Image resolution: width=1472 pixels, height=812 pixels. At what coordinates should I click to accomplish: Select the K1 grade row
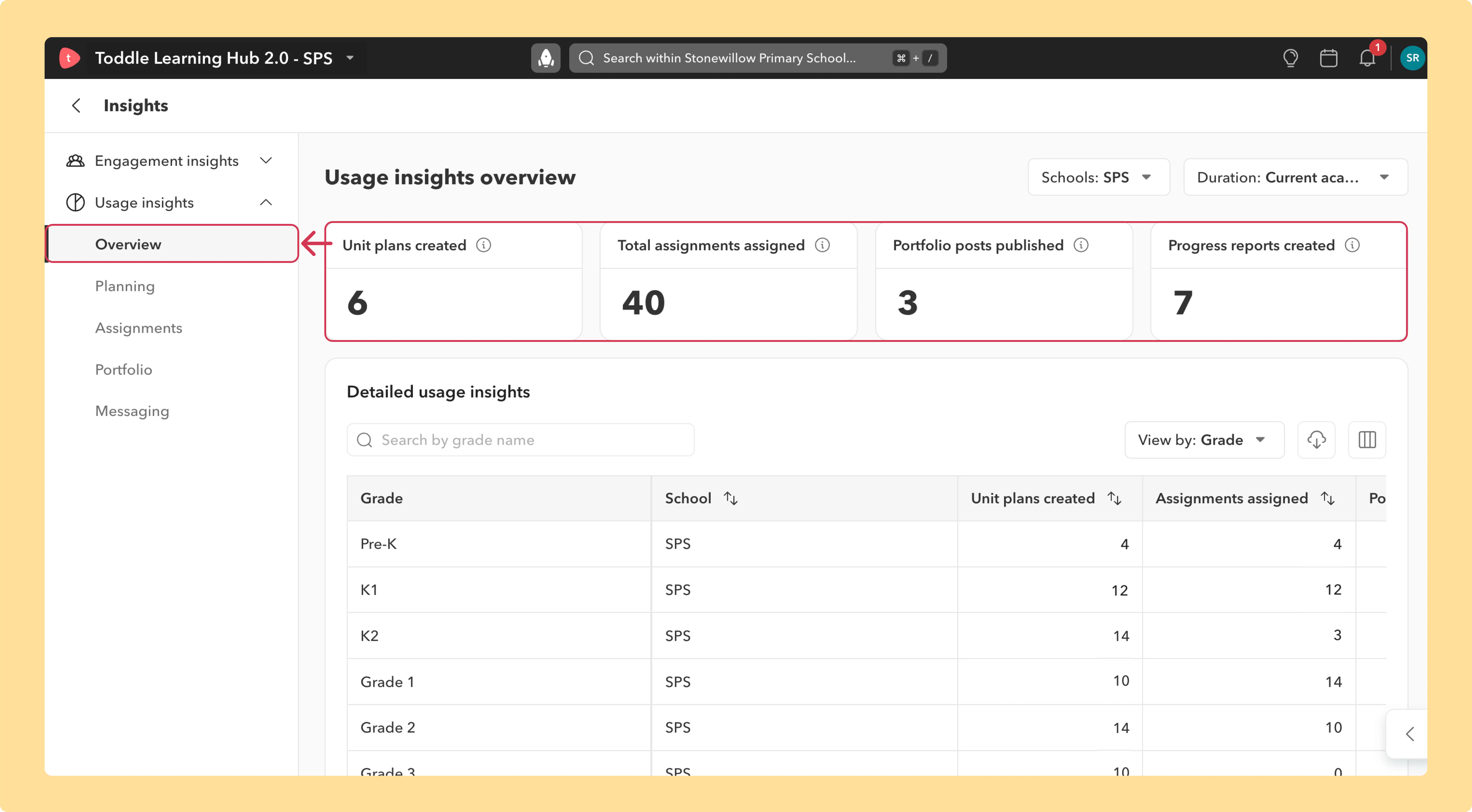[x=866, y=590]
